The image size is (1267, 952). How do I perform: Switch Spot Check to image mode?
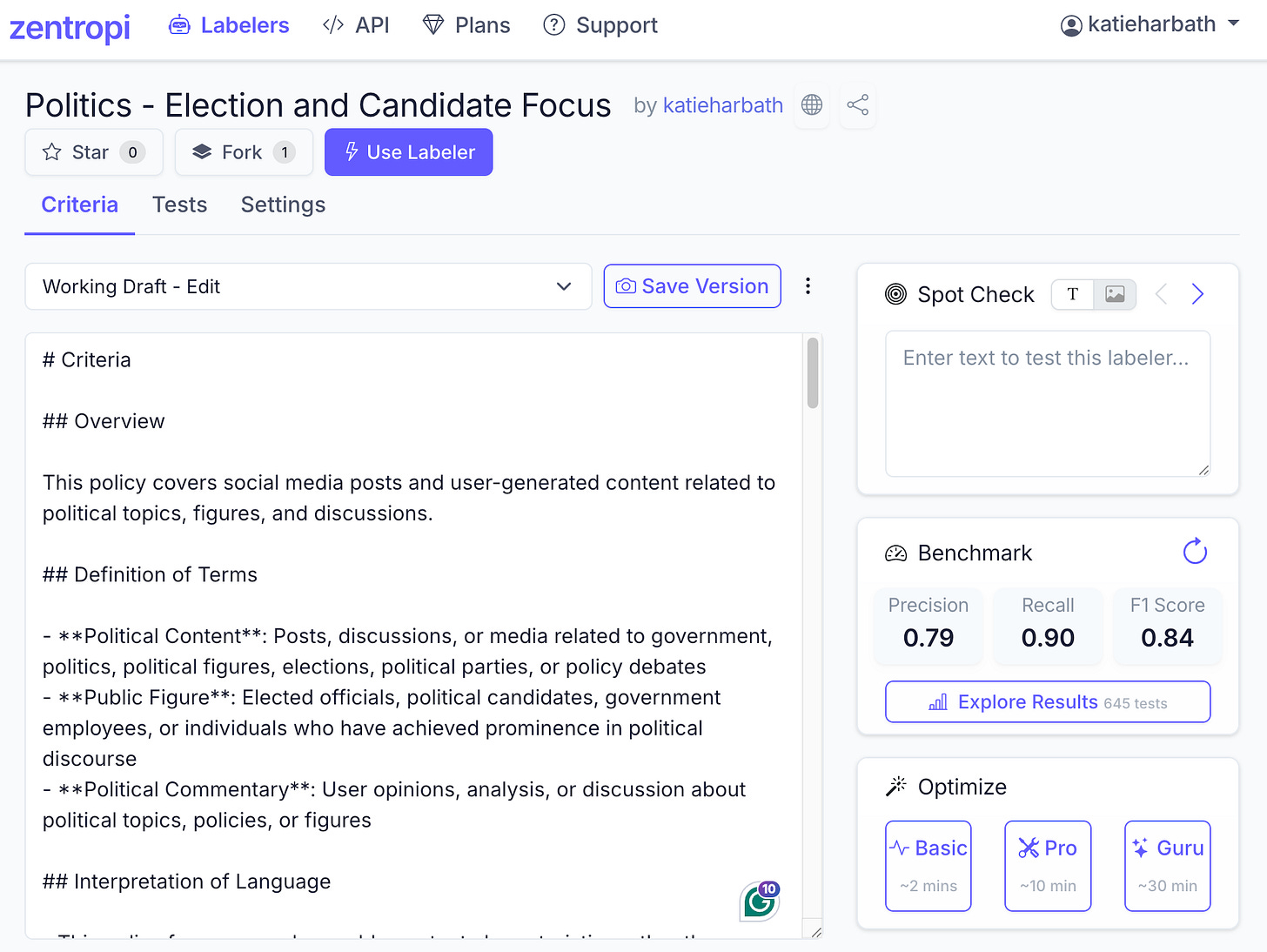(x=1115, y=294)
